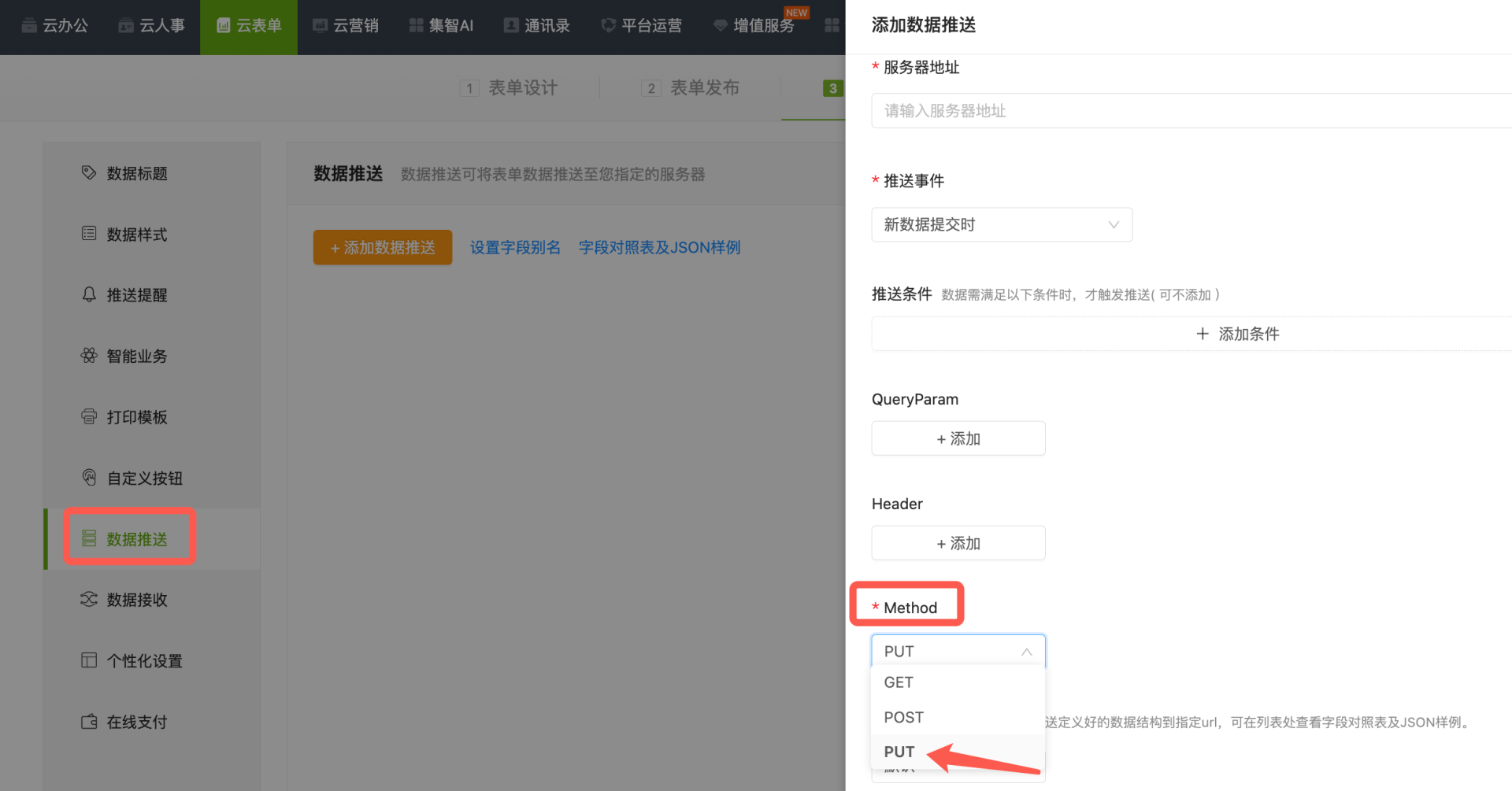Expand the 推送事件 dropdown
Screen dimensions: 1512x791
point(1001,225)
